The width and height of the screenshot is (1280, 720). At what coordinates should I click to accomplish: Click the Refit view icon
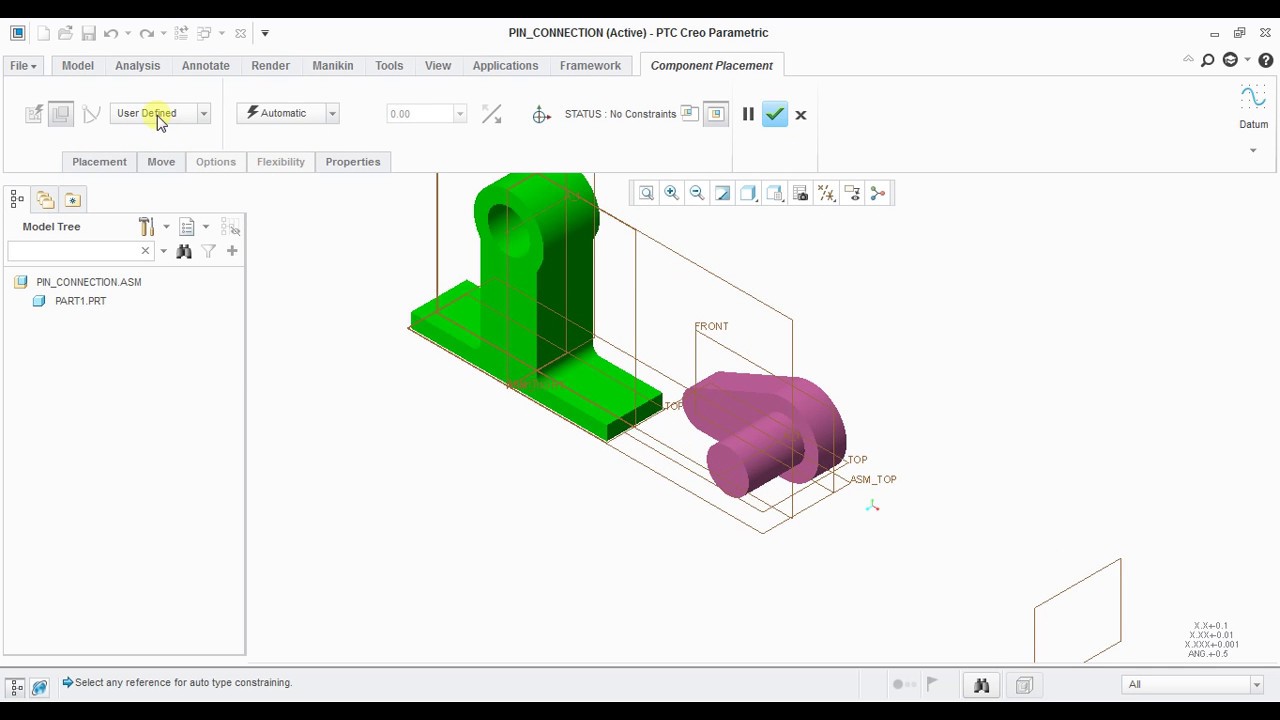[646, 194]
